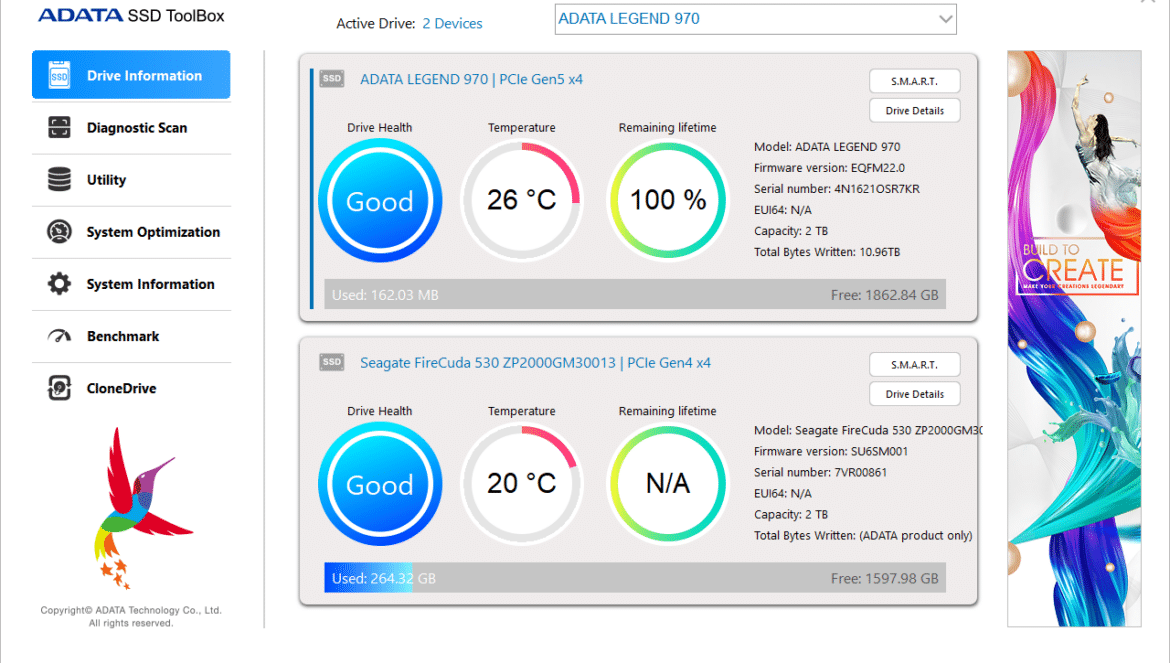Open Drive Details for Seagate FireCuda 530
The image size is (1170, 663).
point(914,394)
